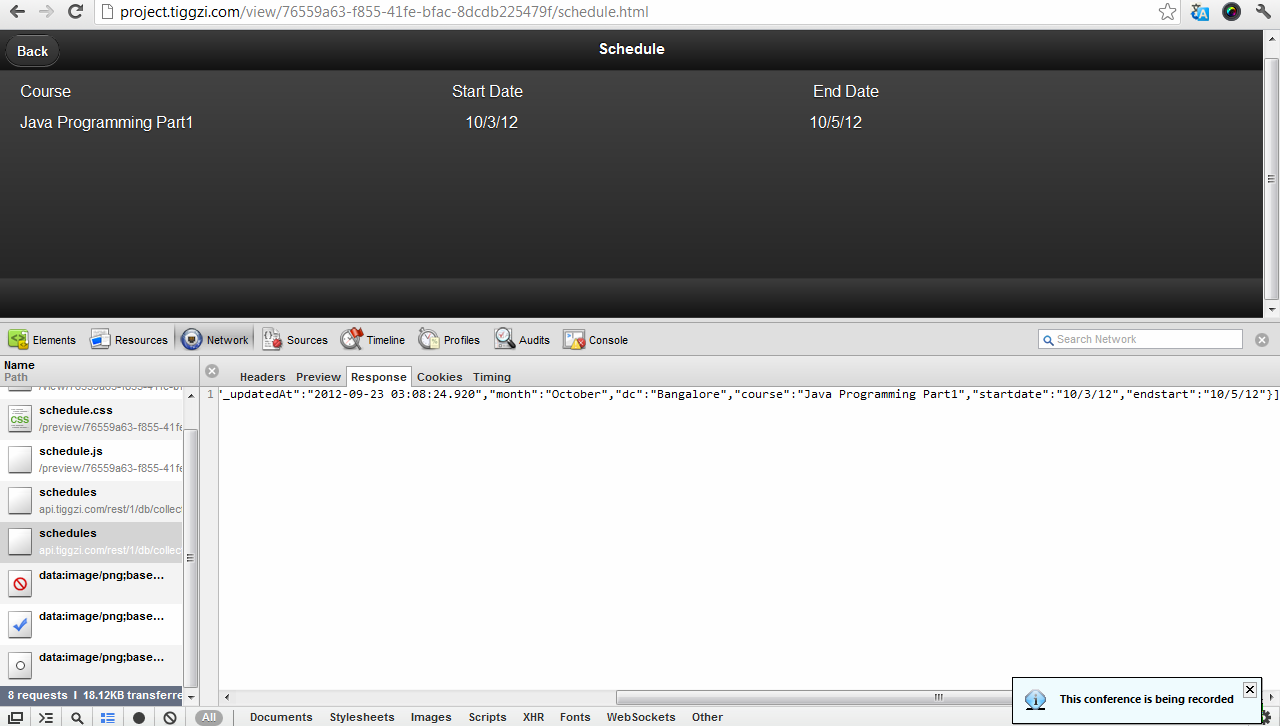Switch to the Sources panel
The width and height of the screenshot is (1280, 726).
coord(295,340)
